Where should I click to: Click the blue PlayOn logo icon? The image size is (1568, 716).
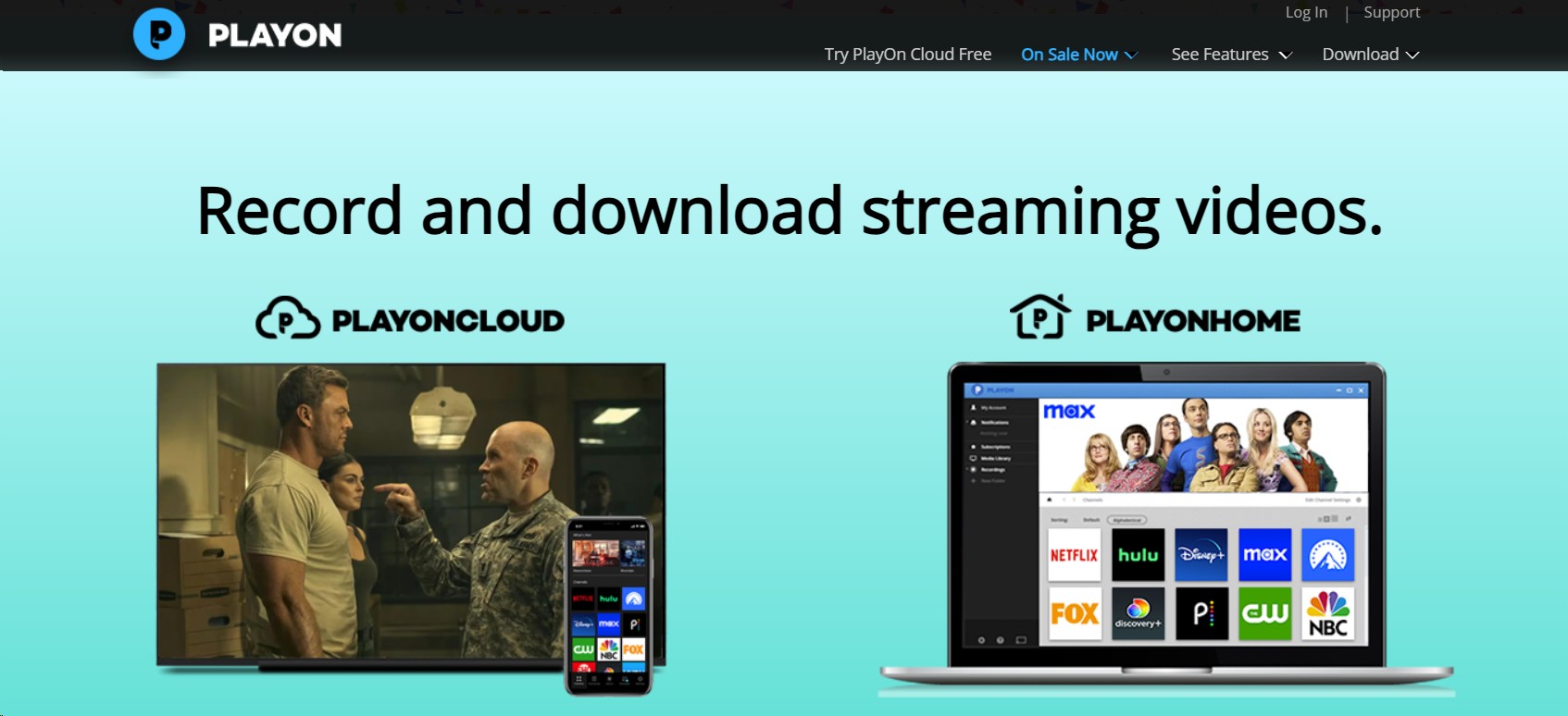click(x=159, y=34)
